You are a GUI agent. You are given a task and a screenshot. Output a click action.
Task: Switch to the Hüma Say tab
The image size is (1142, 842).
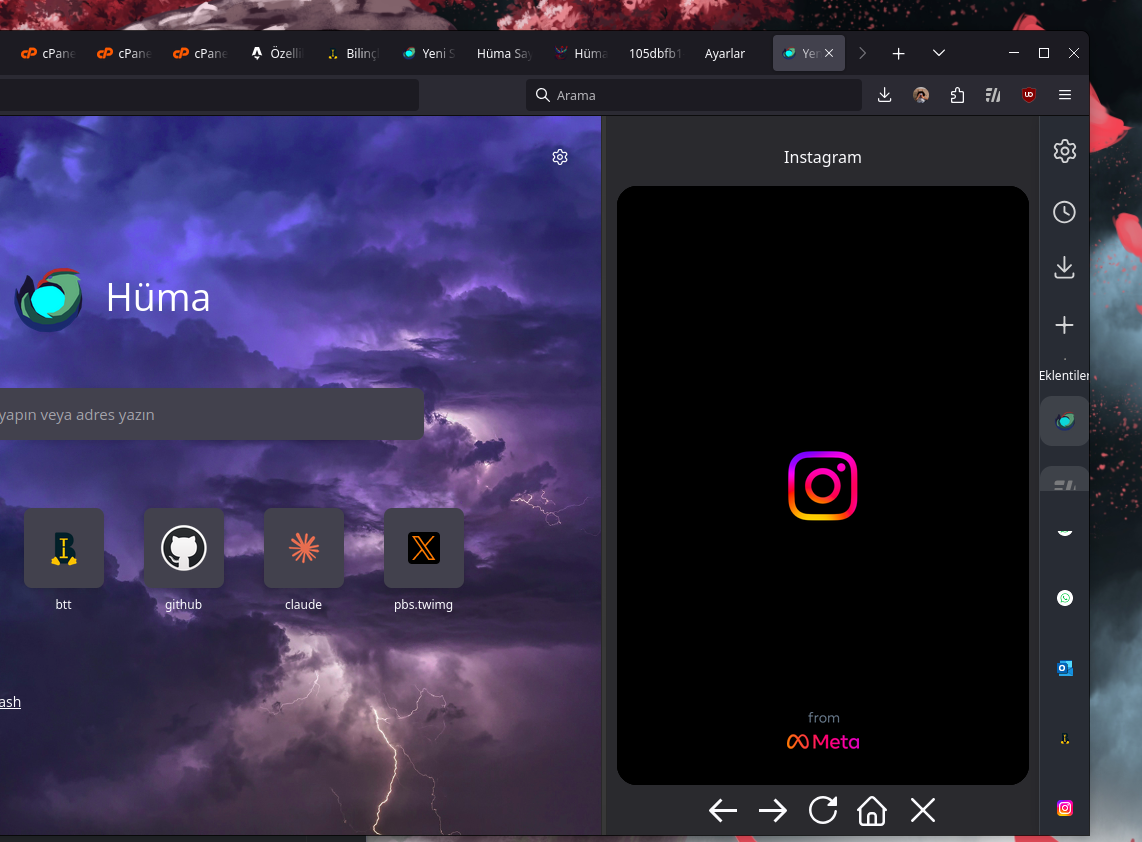point(505,53)
